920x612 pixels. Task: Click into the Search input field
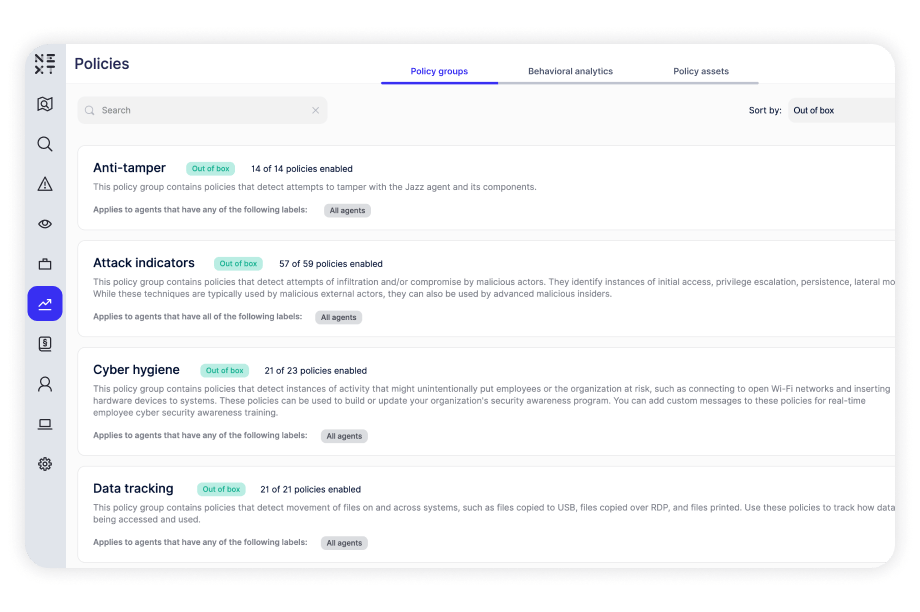click(x=202, y=110)
